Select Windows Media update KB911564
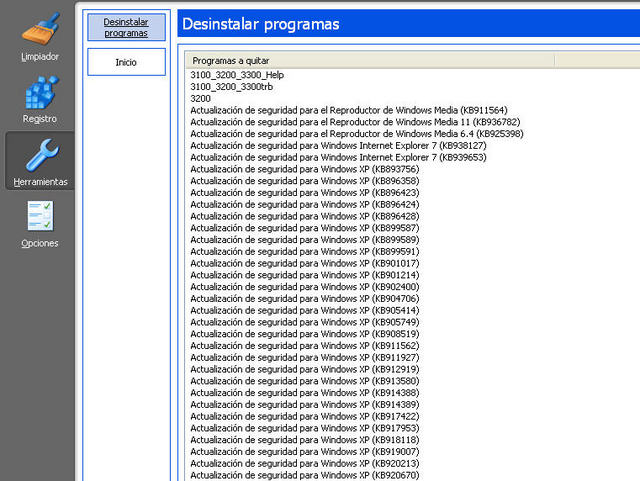The width and height of the screenshot is (640, 481). (x=349, y=110)
